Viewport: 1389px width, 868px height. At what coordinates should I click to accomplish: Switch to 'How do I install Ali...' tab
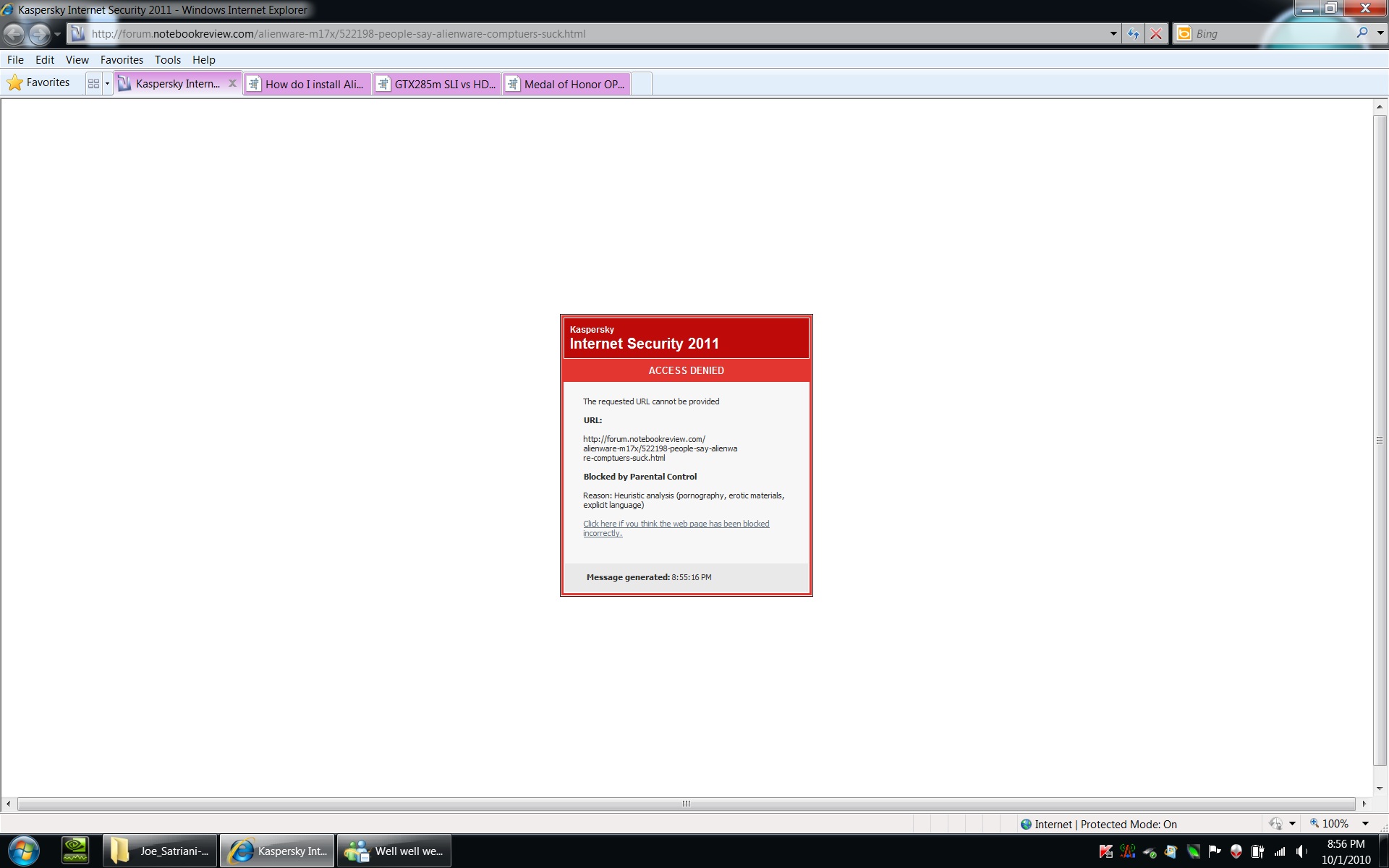click(307, 84)
